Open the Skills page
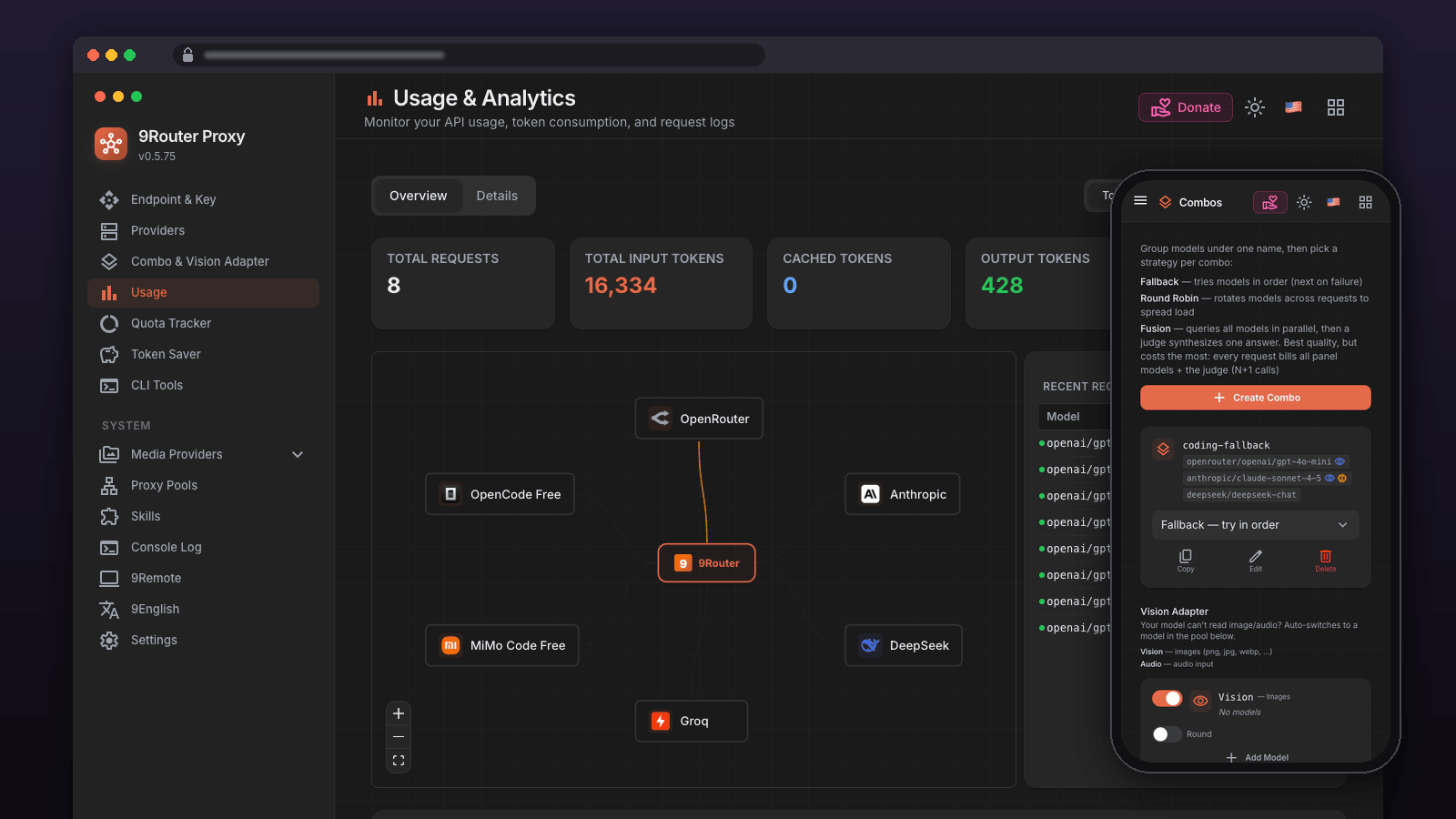The width and height of the screenshot is (1456, 819). coord(203,516)
